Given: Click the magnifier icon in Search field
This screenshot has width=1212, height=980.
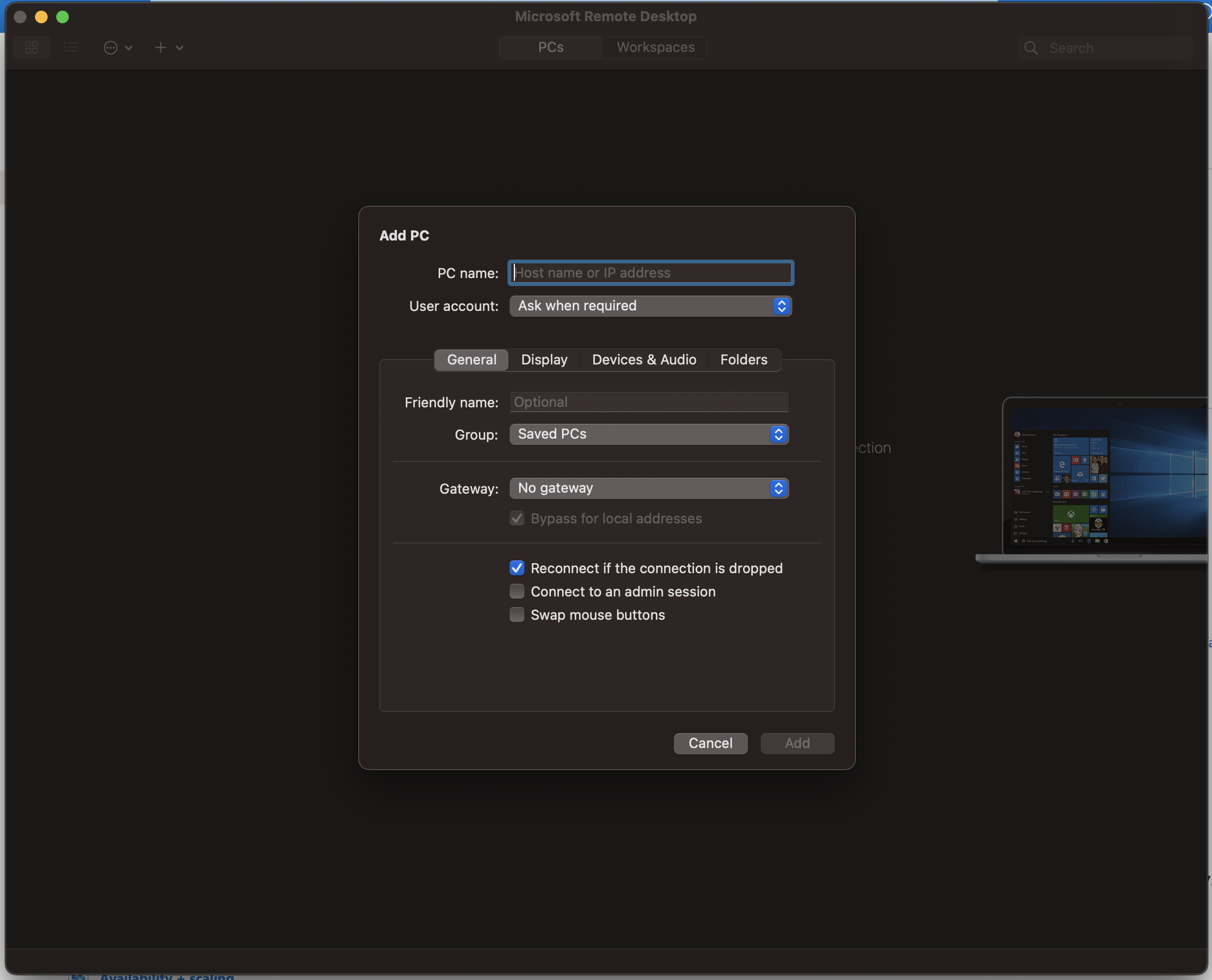Looking at the screenshot, I should 1031,48.
